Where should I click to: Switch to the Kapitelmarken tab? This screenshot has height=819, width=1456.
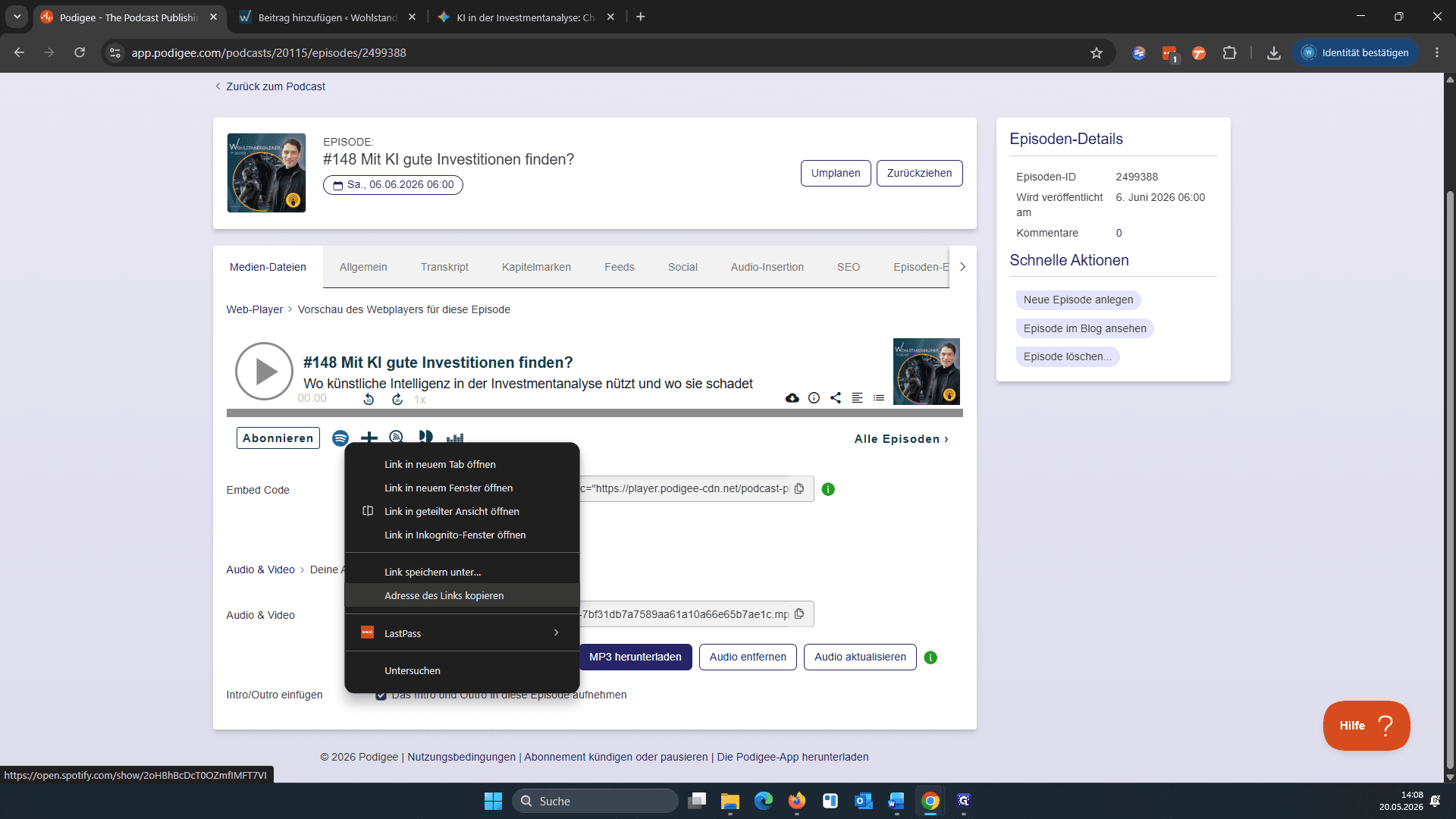(x=536, y=267)
